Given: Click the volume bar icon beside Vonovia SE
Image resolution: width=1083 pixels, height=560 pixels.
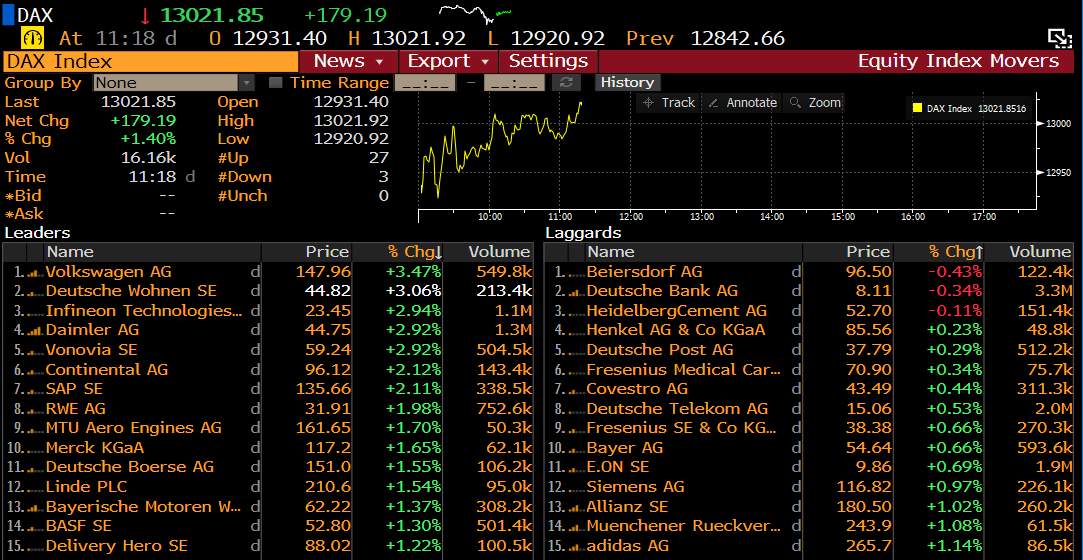Looking at the screenshot, I should (35, 351).
